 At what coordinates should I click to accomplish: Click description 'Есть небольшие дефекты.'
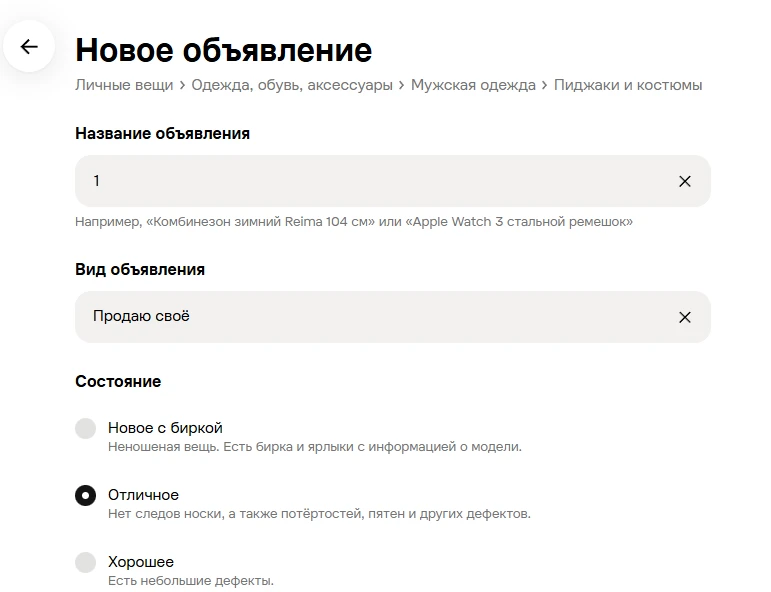191,581
